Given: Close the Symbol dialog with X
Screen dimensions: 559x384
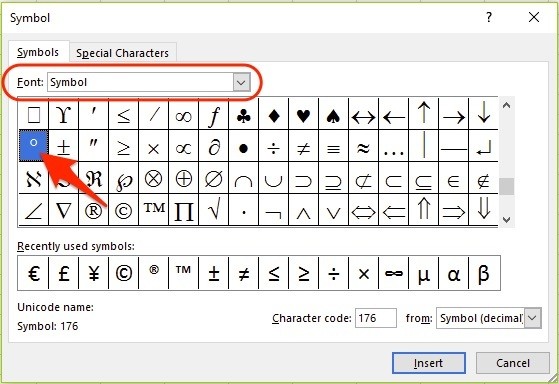Looking at the screenshot, I should point(534,17).
